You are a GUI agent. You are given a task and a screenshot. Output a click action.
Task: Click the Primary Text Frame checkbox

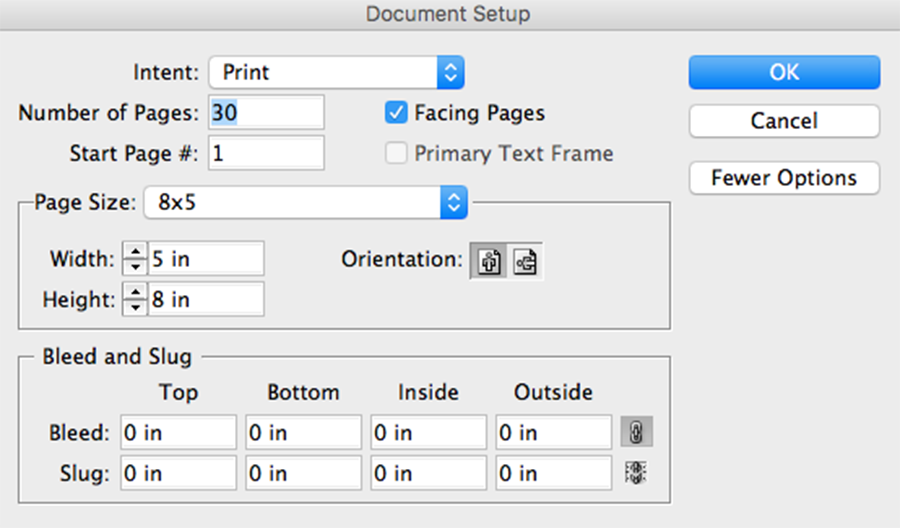pos(396,153)
